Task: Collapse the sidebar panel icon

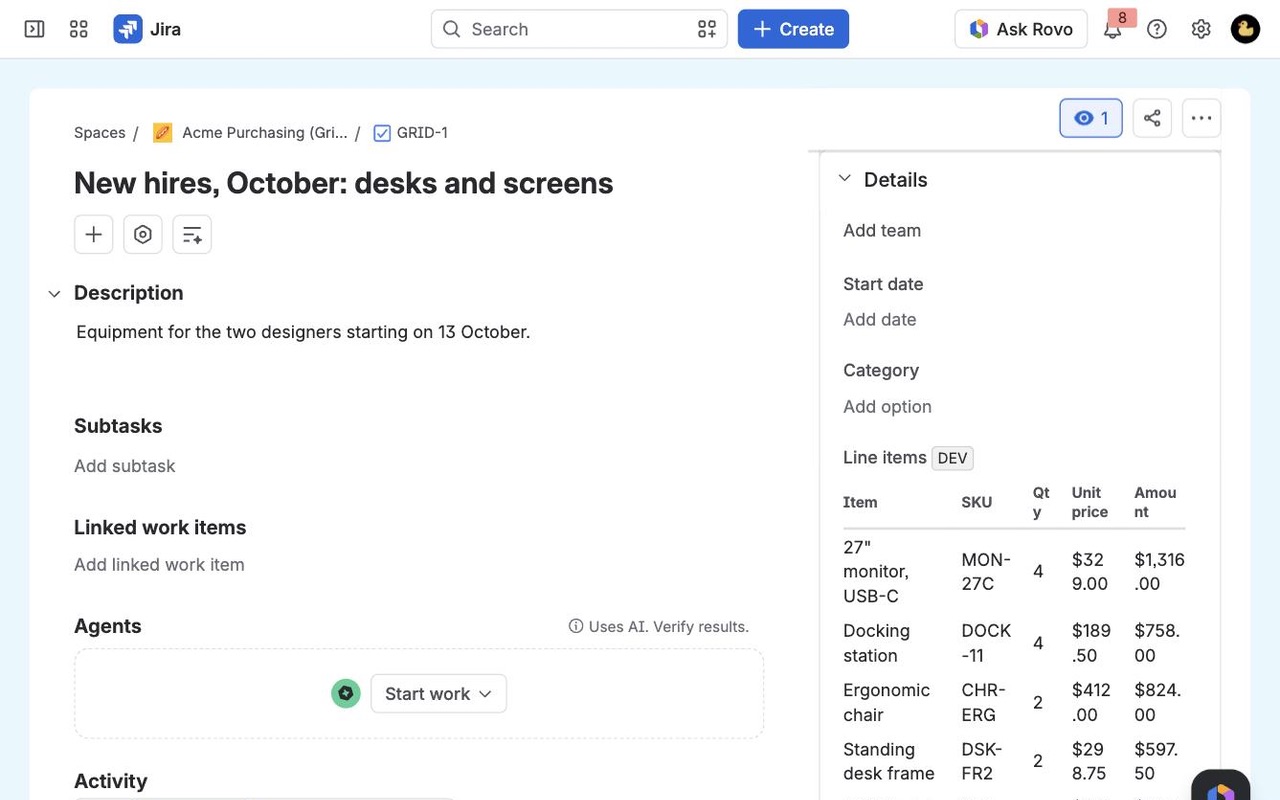Action: click(34, 29)
